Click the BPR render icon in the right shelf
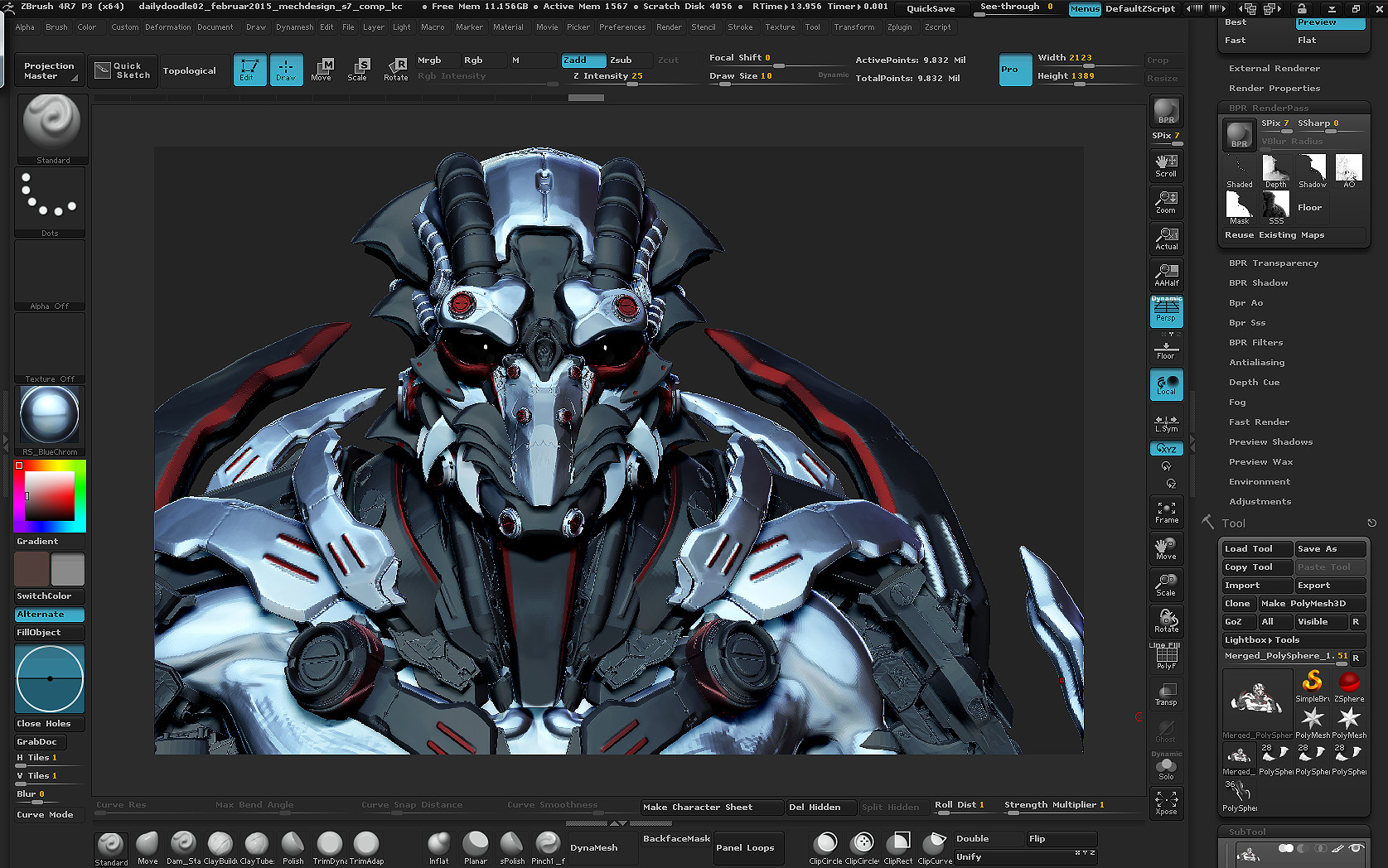The height and width of the screenshot is (868, 1388). 1166,111
